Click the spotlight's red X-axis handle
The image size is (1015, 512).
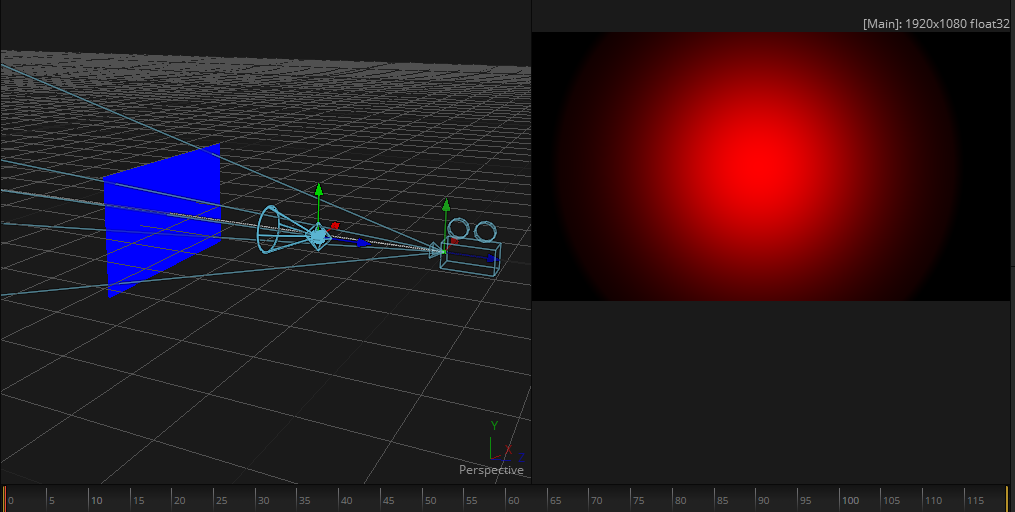pos(335,226)
